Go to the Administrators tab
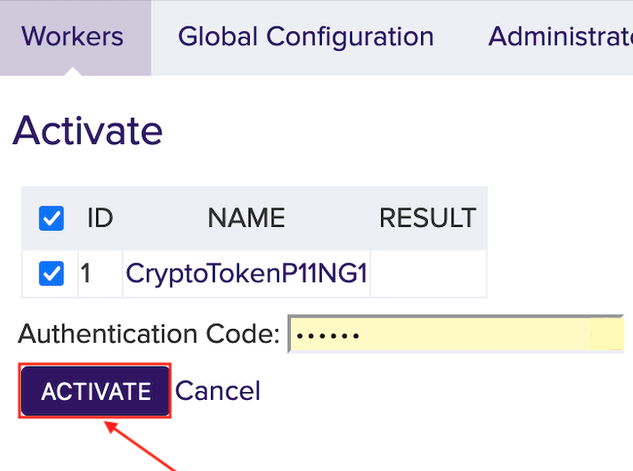This screenshot has height=471, width=633. (x=560, y=37)
